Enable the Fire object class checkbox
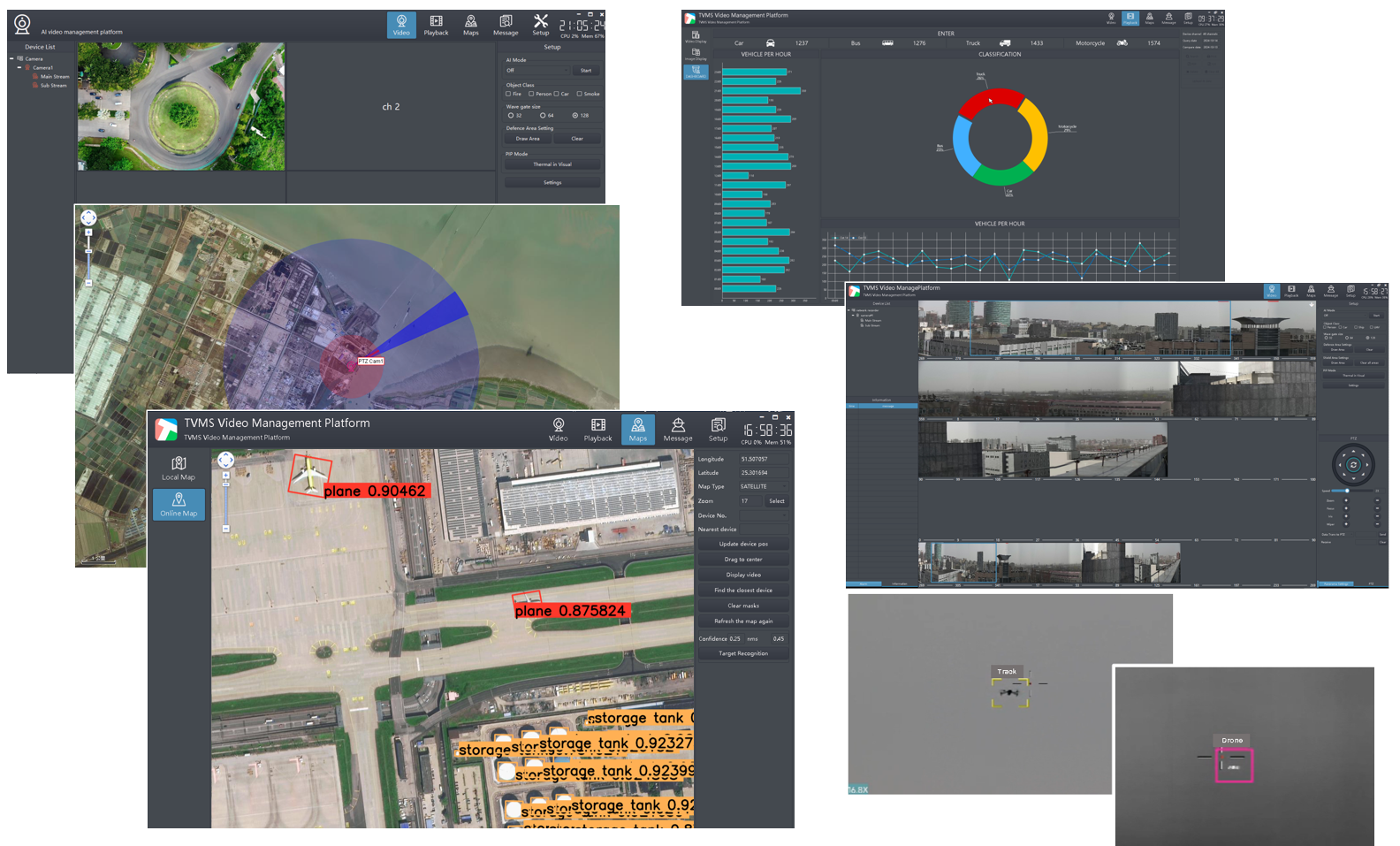 [x=508, y=94]
